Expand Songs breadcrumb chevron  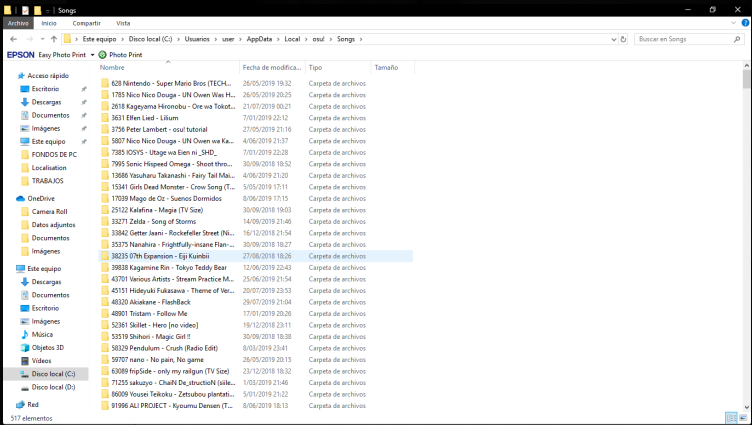(361, 39)
